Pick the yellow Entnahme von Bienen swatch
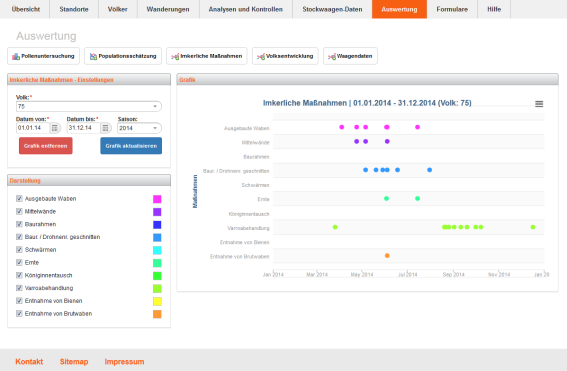567x371 pixels. pos(157,301)
